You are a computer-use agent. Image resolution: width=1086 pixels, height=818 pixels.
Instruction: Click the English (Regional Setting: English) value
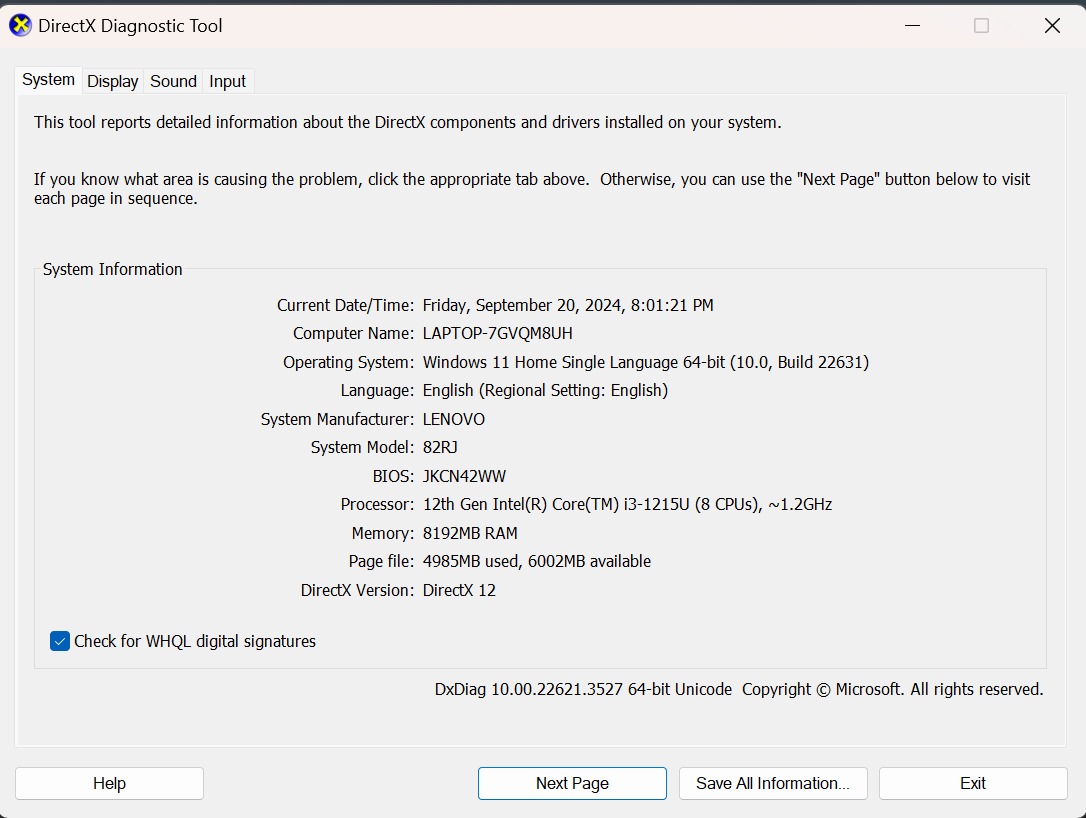[545, 391]
